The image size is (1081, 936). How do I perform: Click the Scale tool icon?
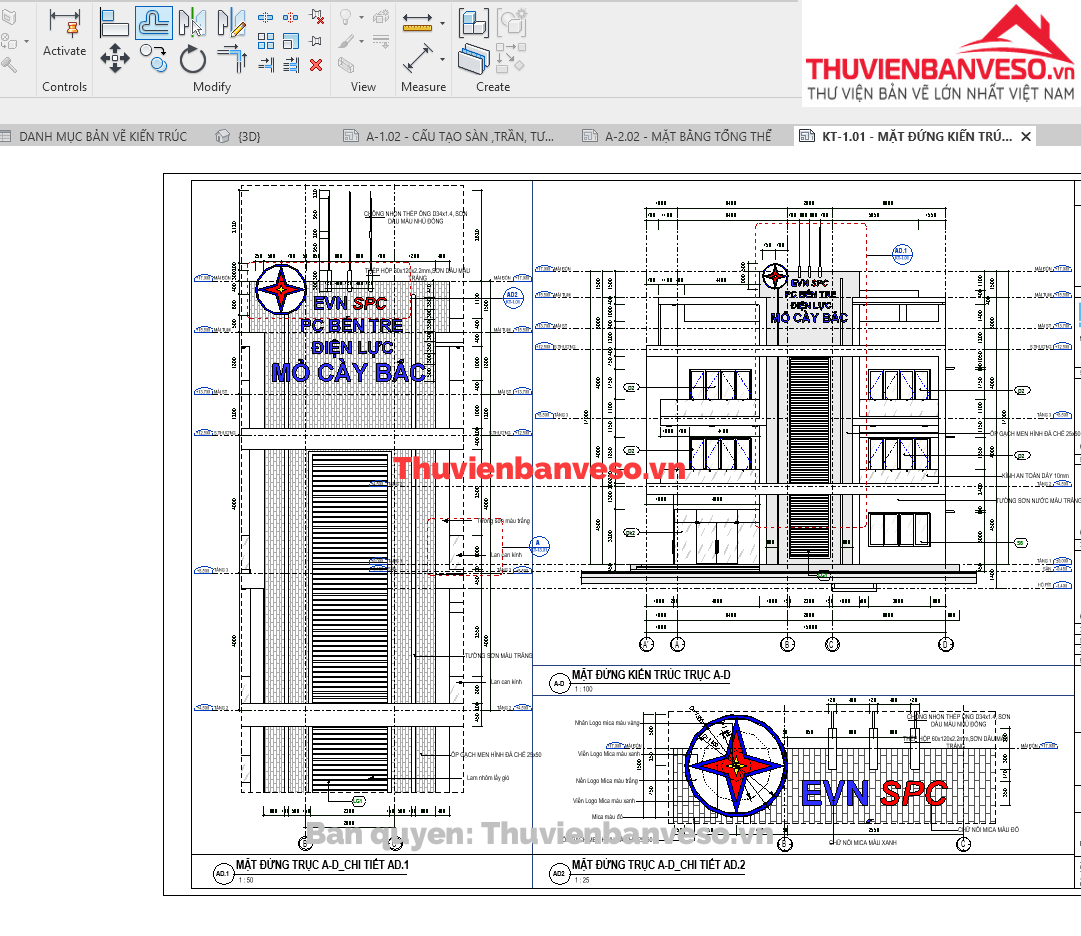(x=291, y=41)
